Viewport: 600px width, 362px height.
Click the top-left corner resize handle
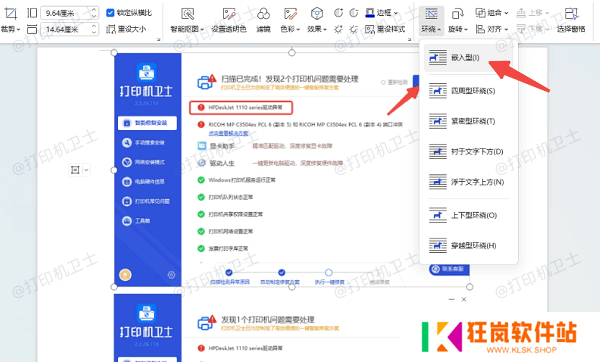pyautogui.click(x=114, y=52)
